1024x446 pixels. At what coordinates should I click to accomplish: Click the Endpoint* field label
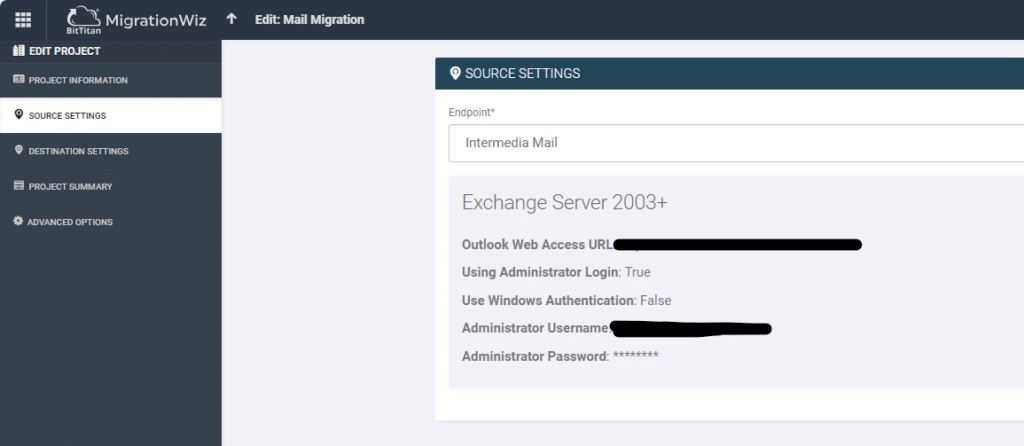472,112
